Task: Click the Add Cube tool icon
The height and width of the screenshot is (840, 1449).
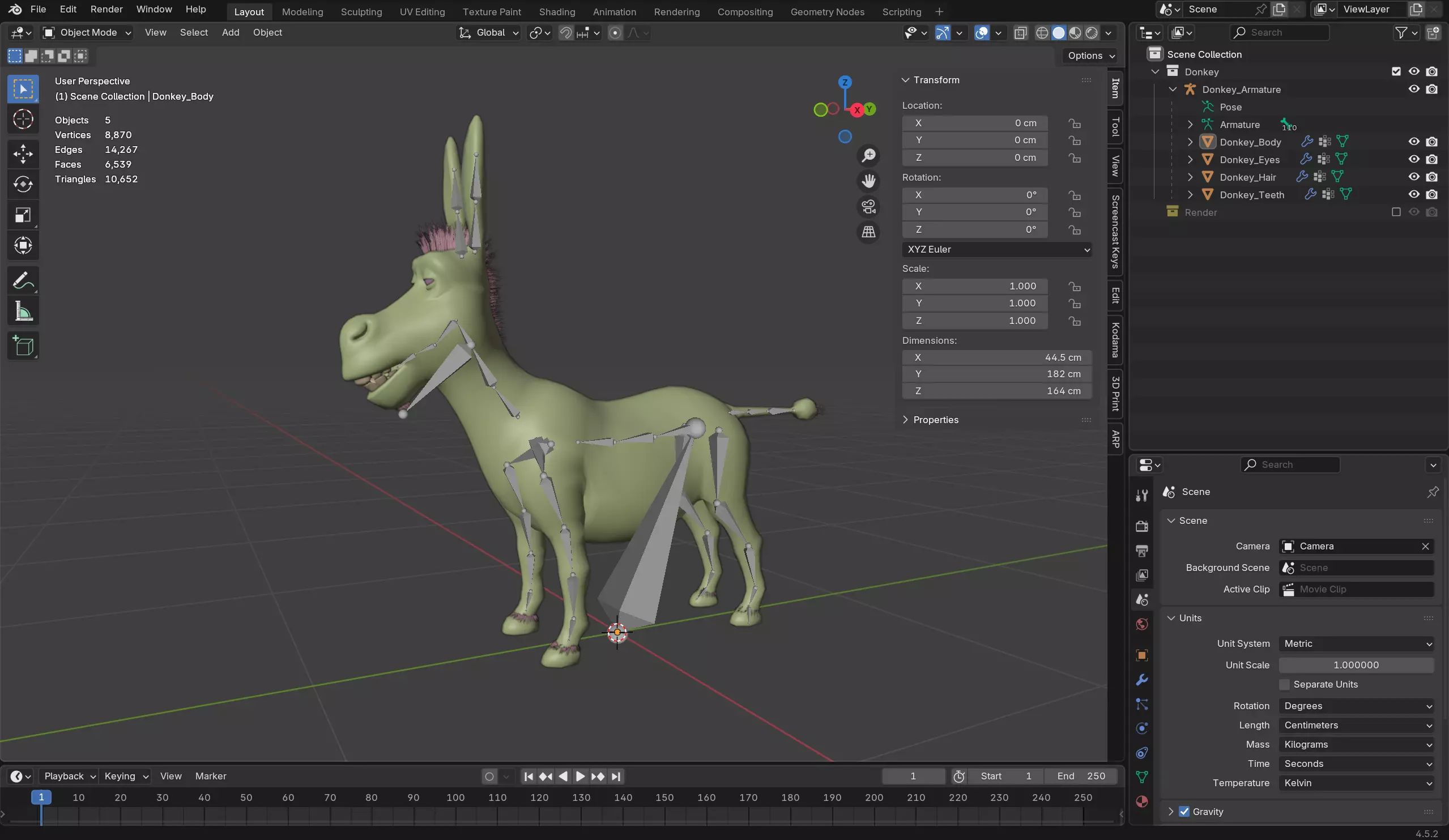Action: (23, 346)
